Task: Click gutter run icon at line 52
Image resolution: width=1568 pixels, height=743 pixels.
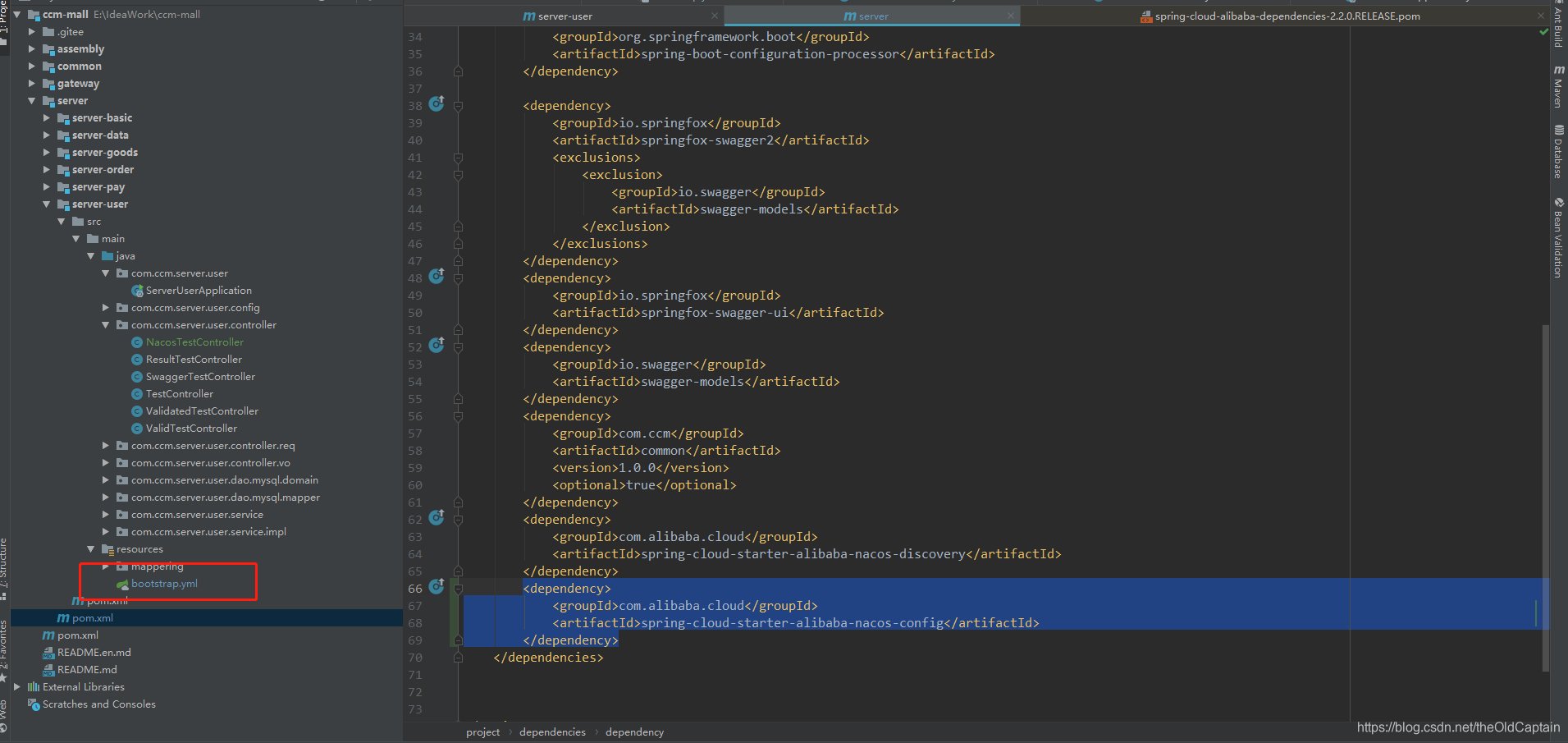Action: [x=437, y=346]
